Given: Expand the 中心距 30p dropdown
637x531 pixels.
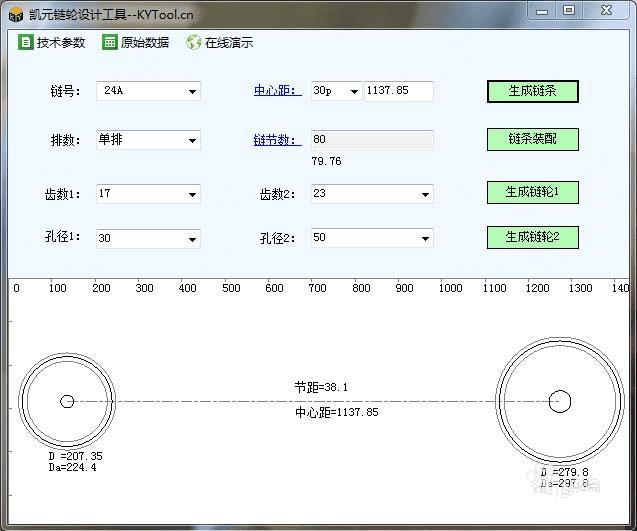Looking at the screenshot, I should click(x=354, y=91).
